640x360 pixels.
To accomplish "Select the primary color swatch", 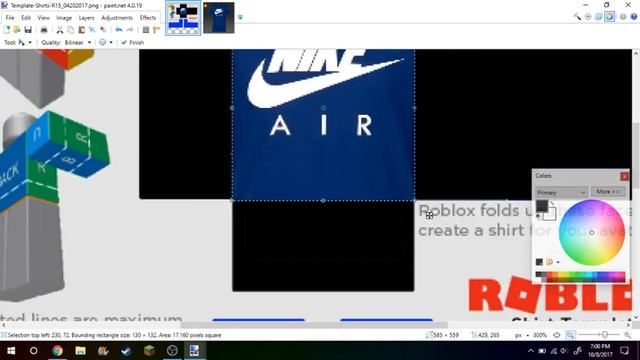I will tap(542, 206).
